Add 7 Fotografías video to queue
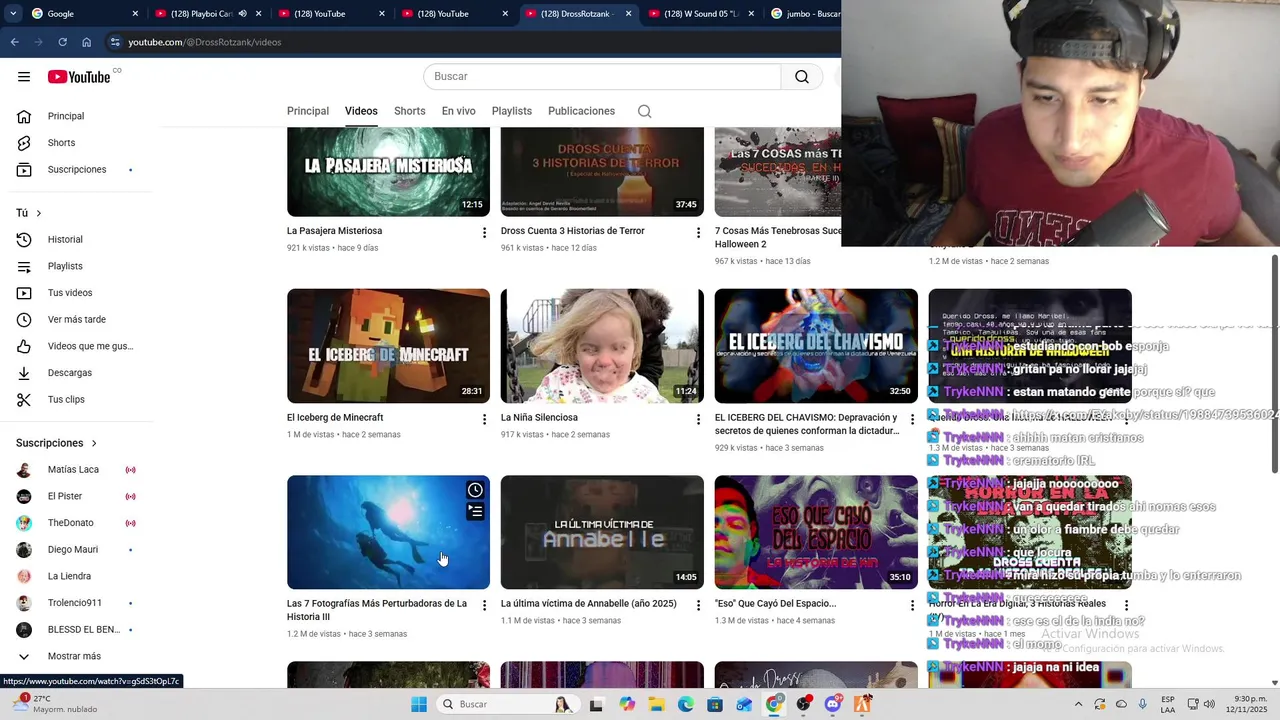The image size is (1280, 720). click(x=475, y=511)
